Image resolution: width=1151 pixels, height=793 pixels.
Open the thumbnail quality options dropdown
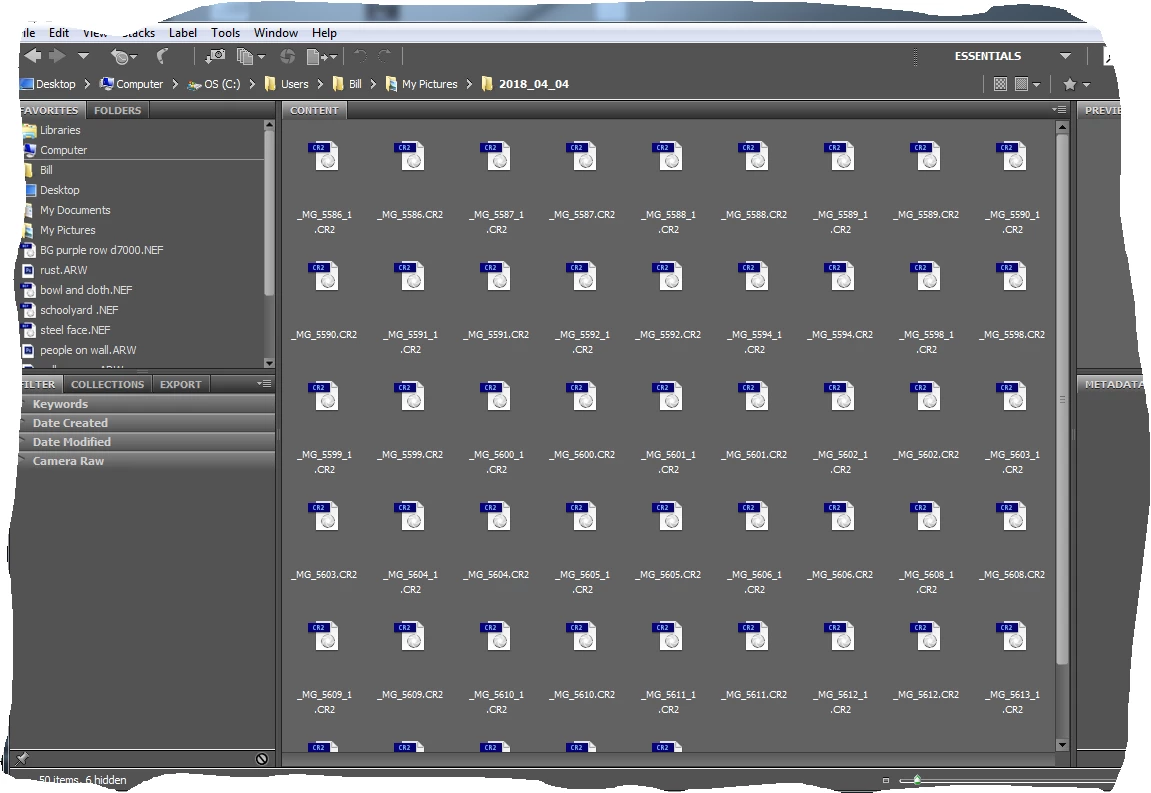click(1027, 84)
